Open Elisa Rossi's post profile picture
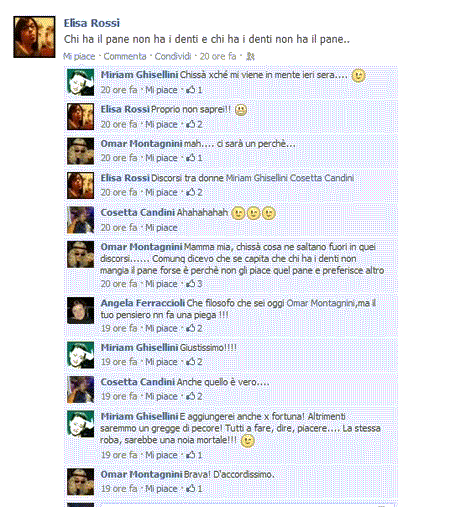450x507 pixels. (34, 37)
